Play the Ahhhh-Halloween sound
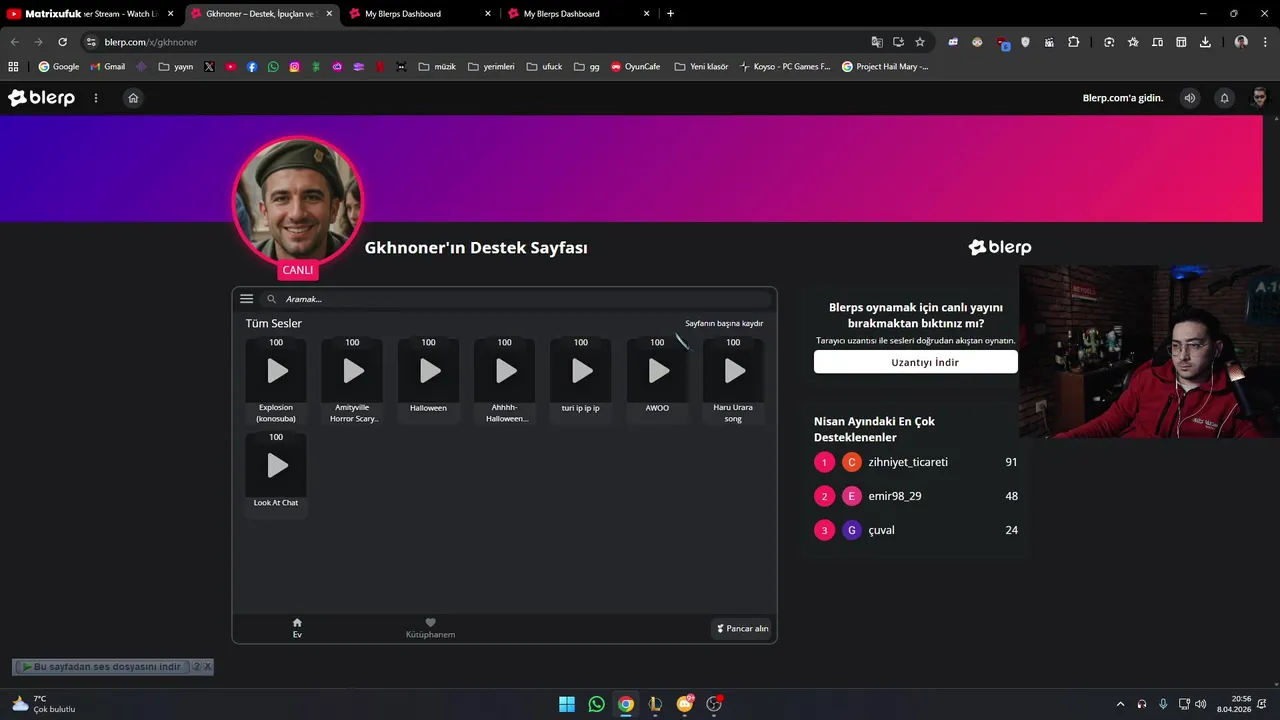This screenshot has height=720, width=1280. tap(506, 372)
